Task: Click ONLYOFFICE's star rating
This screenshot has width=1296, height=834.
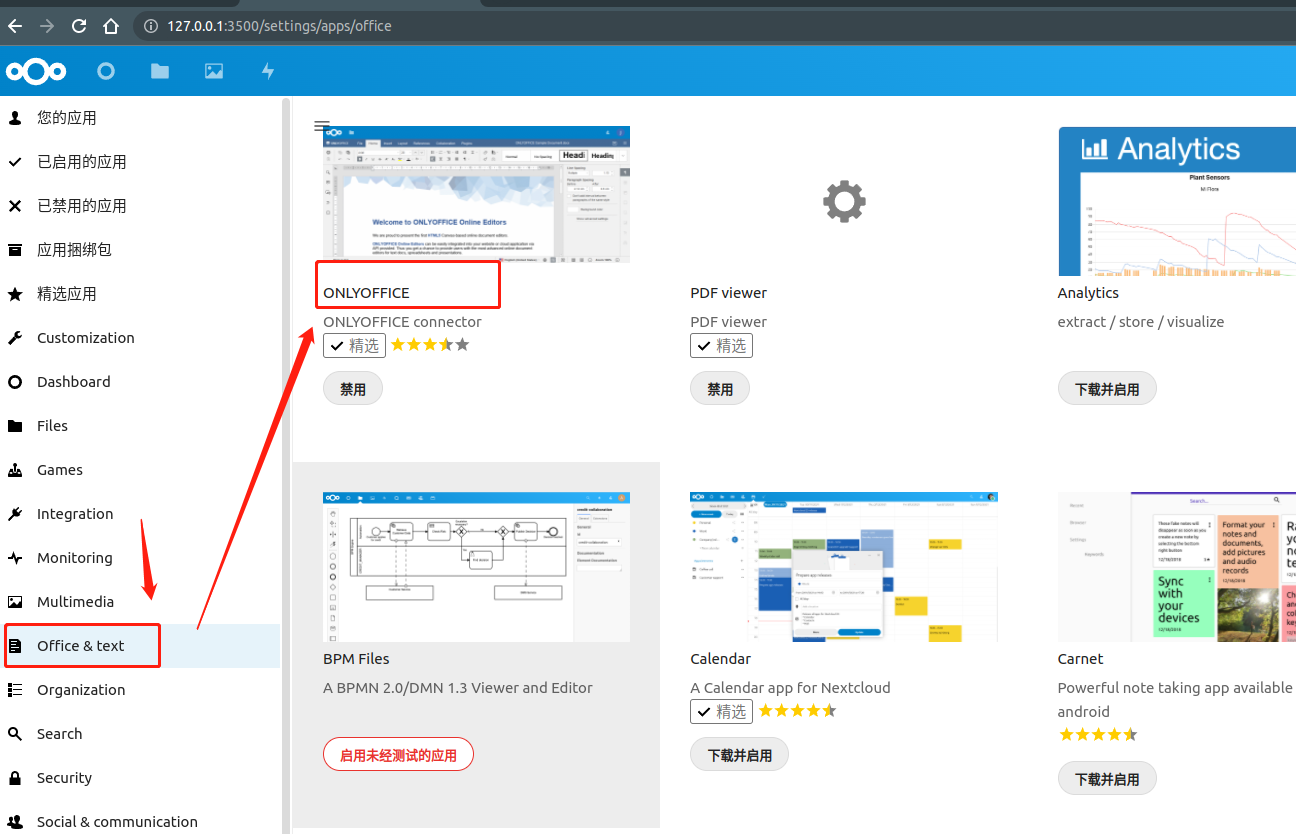Action: pyautogui.click(x=430, y=345)
